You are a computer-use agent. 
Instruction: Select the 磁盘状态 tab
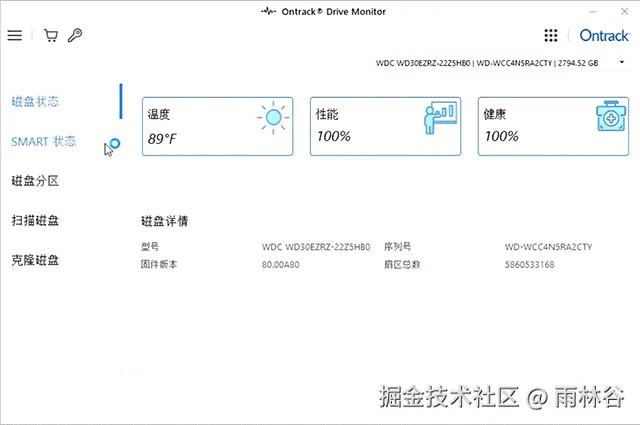coord(35,101)
